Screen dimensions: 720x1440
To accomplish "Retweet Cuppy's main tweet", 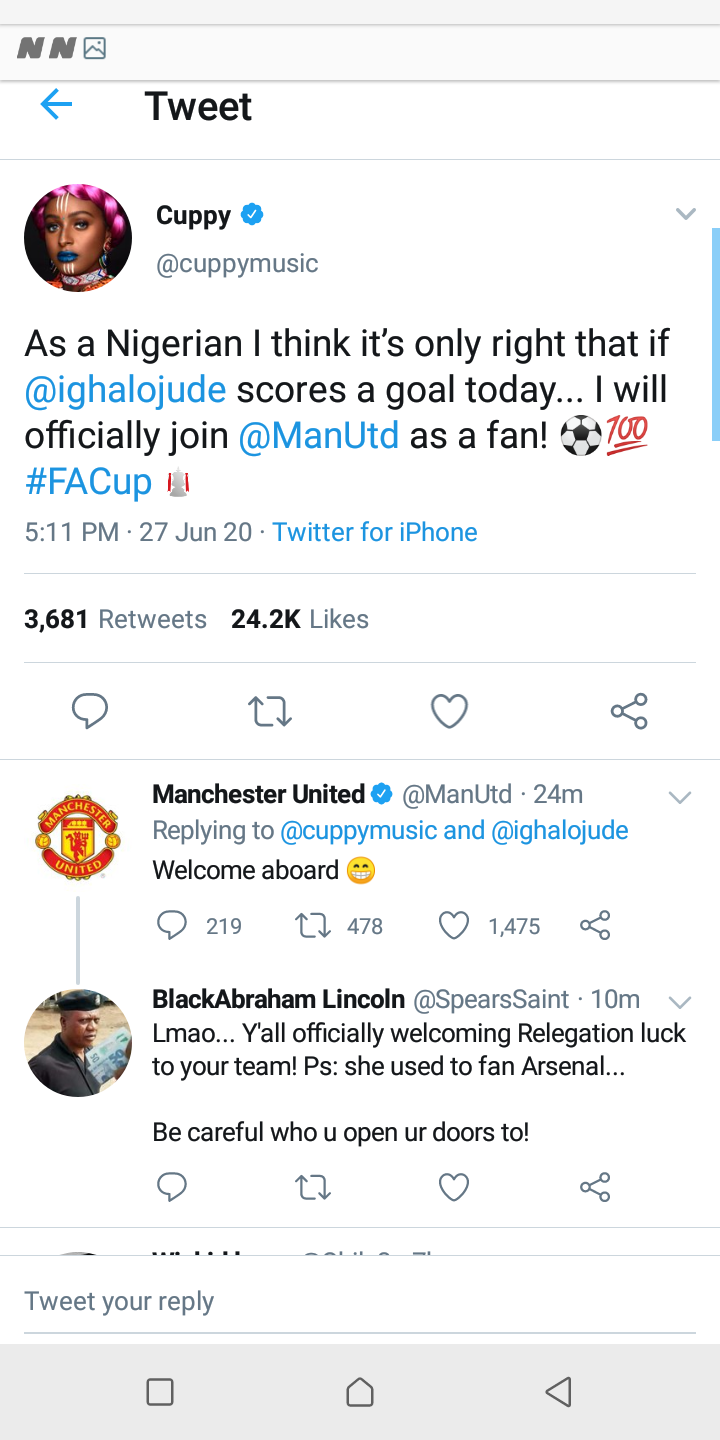I will point(269,711).
